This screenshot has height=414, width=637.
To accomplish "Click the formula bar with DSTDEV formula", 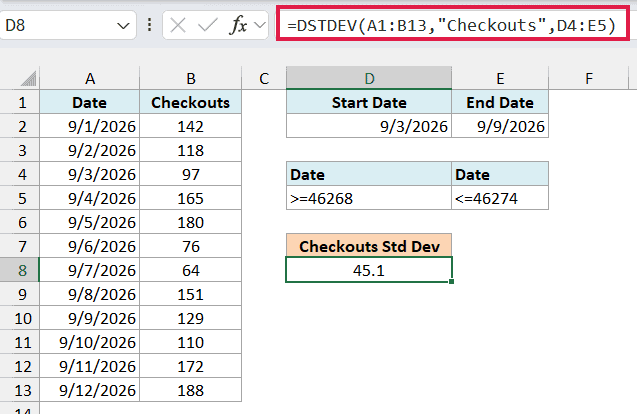I will point(452,26).
